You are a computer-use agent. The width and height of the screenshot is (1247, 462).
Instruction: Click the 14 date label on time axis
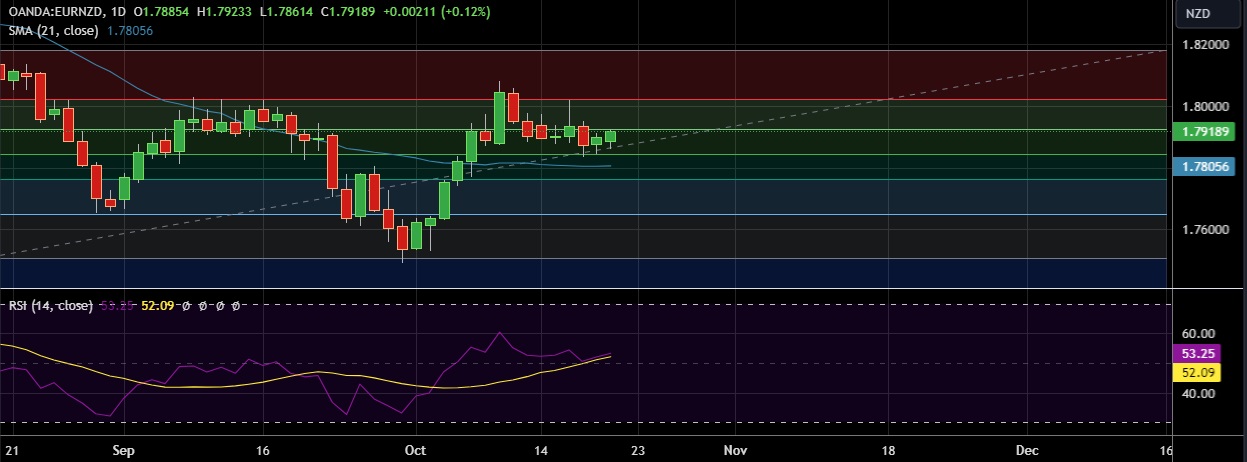[542, 451]
